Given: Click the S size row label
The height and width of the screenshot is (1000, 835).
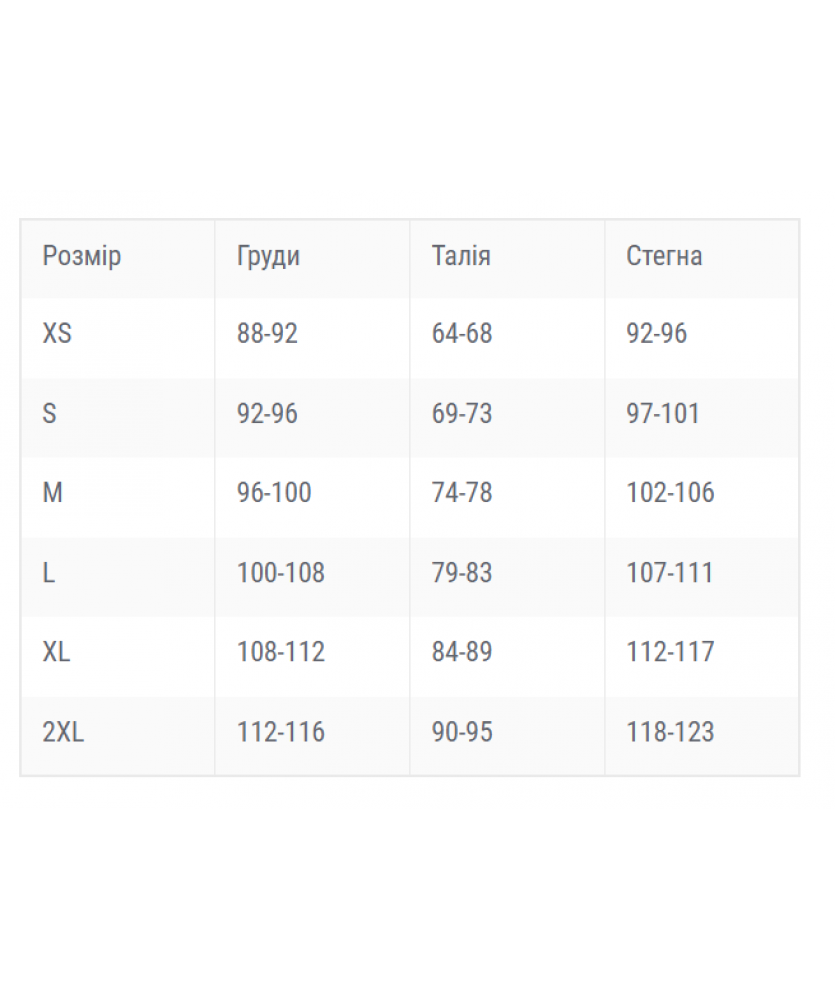Looking at the screenshot, I should 49,413.
